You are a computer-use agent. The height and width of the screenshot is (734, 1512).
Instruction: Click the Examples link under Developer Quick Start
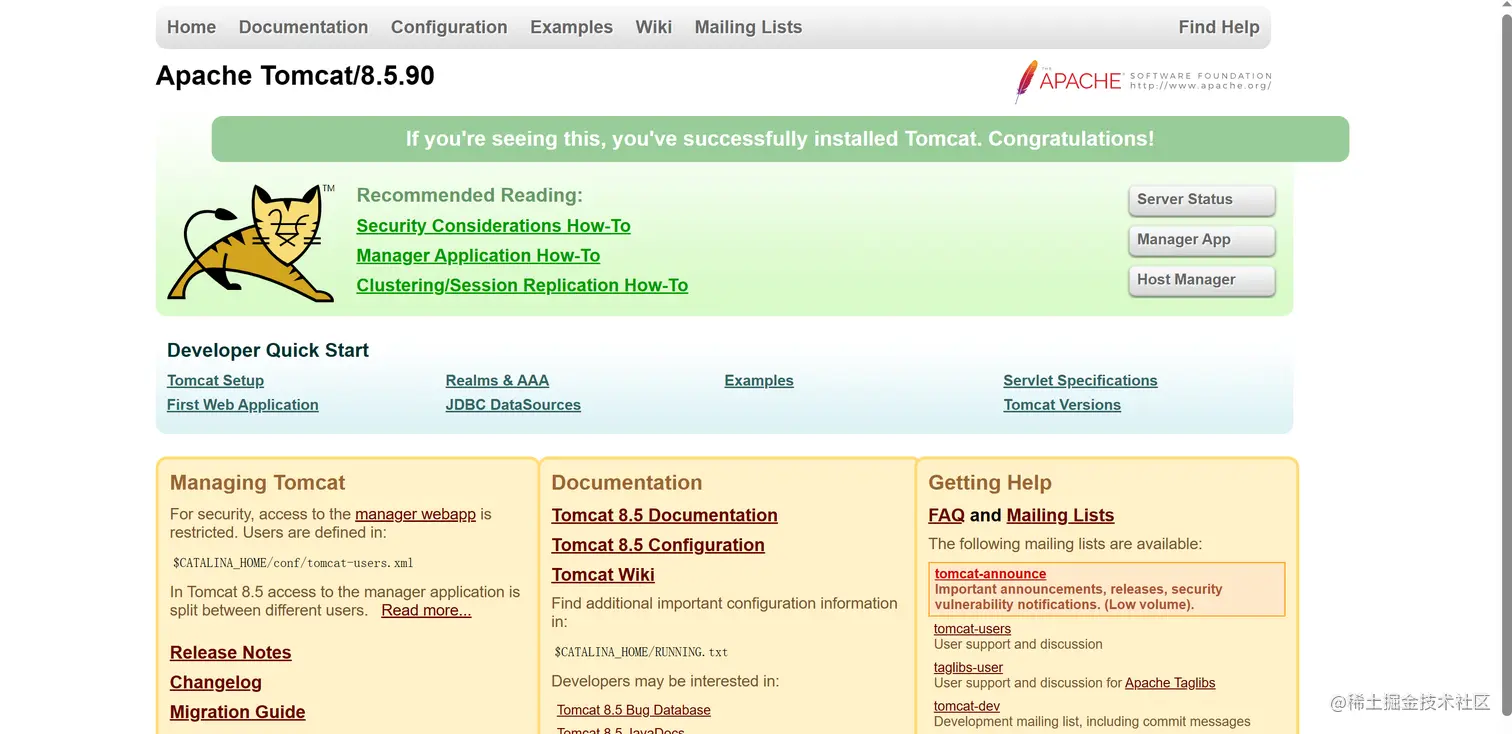[x=759, y=381]
